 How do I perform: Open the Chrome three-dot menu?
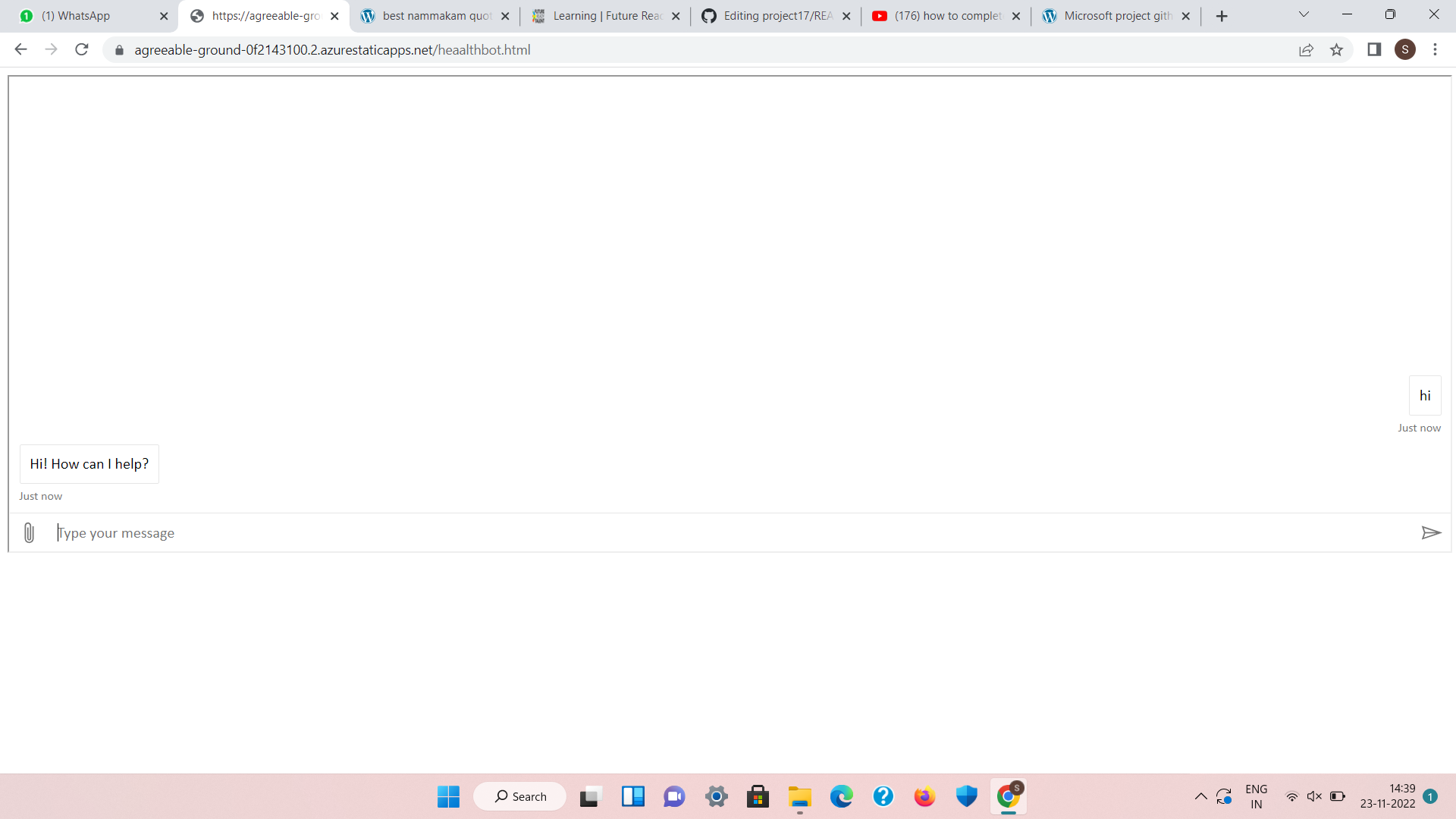click(1436, 49)
